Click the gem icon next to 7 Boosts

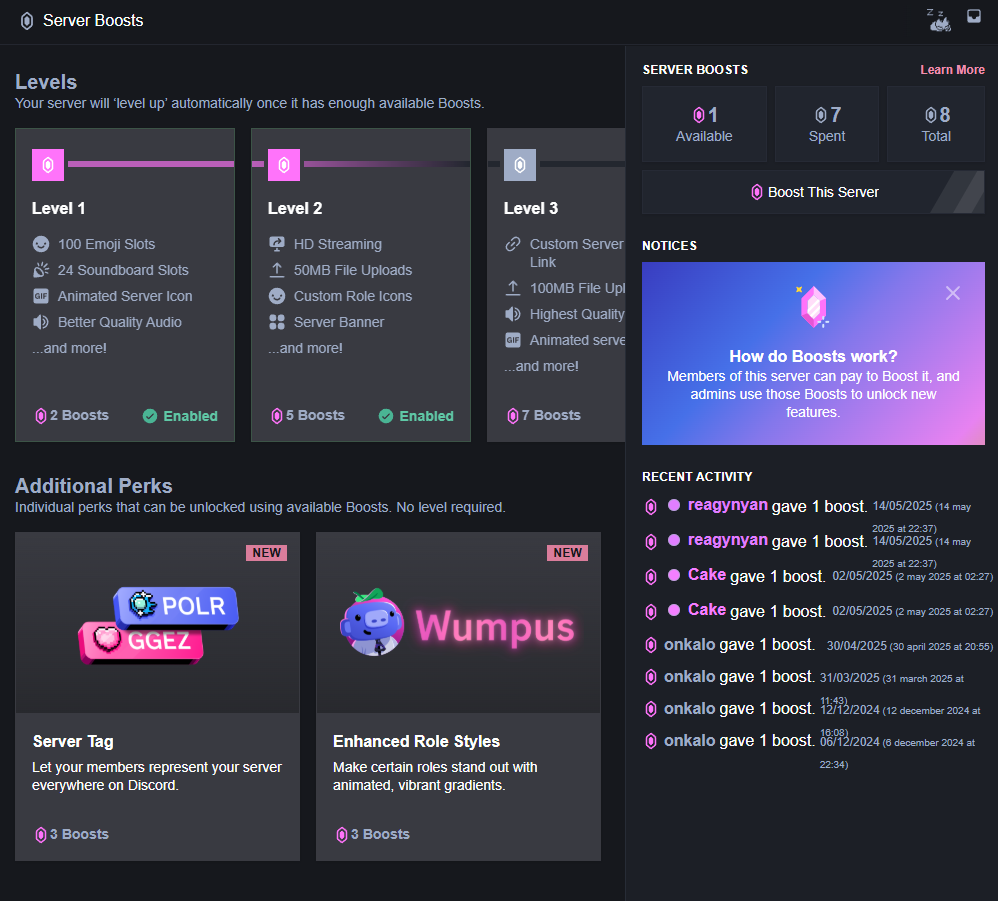(512, 416)
